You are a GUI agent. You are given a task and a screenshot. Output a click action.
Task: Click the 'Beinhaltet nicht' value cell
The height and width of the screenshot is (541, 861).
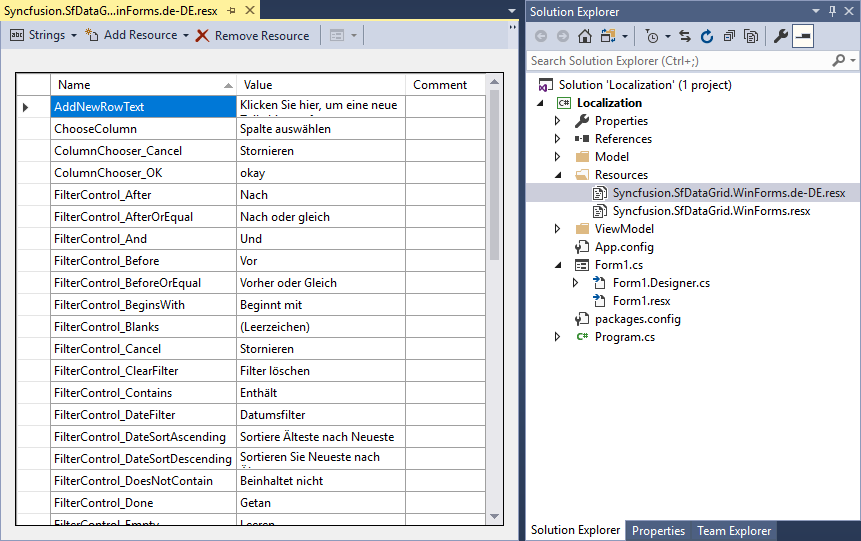[x=321, y=481]
